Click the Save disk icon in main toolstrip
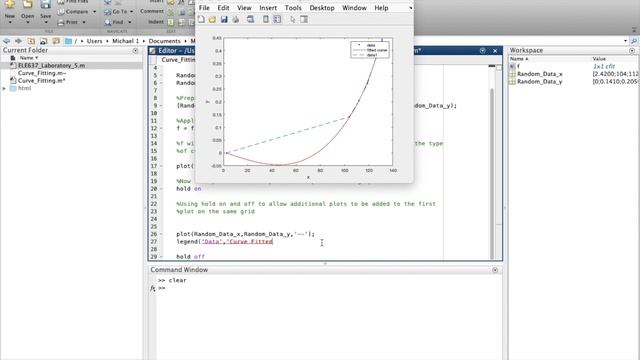640x360 pixels. click(x=45, y=5)
